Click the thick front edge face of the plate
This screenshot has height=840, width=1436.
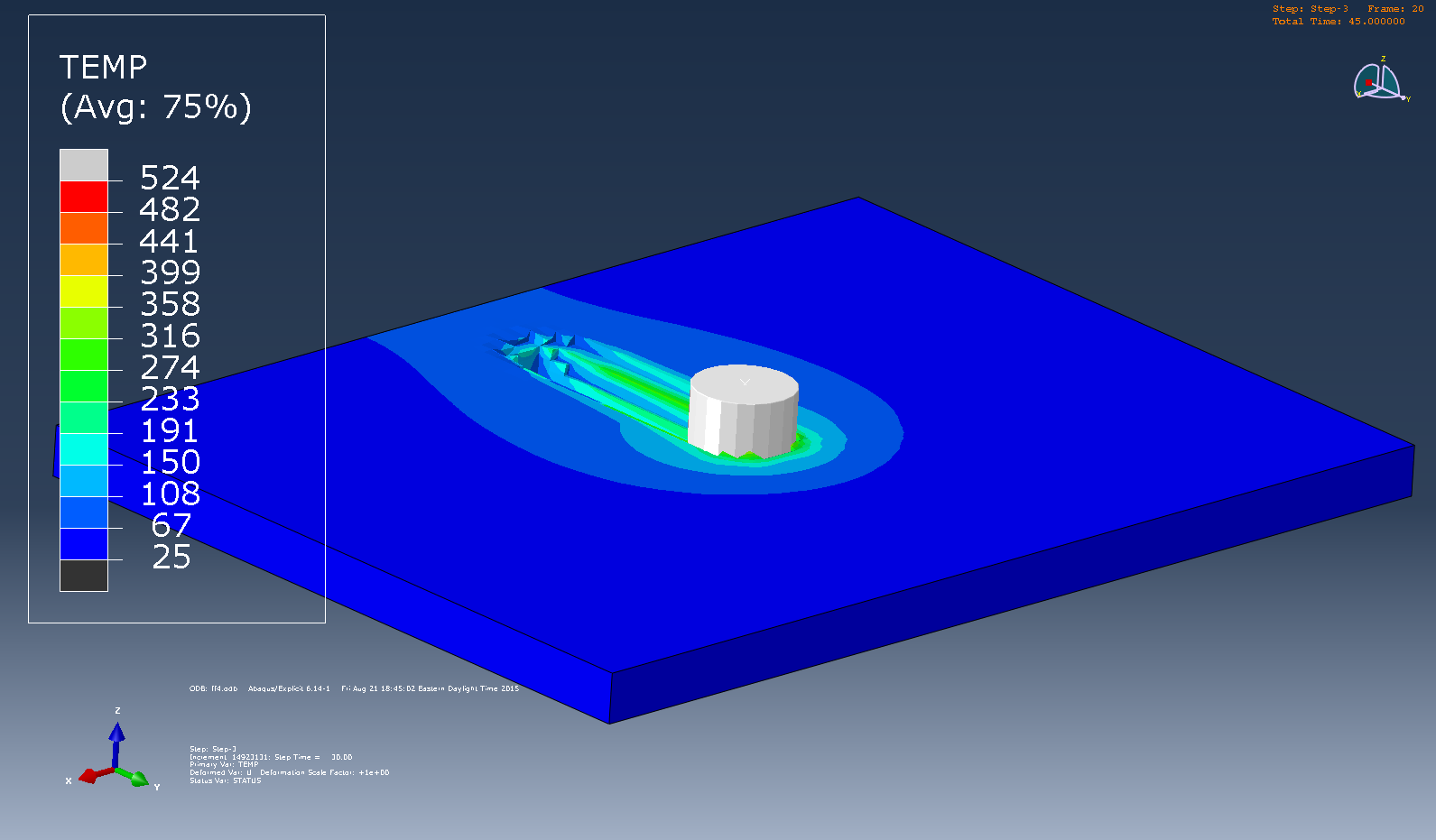[1011, 585]
